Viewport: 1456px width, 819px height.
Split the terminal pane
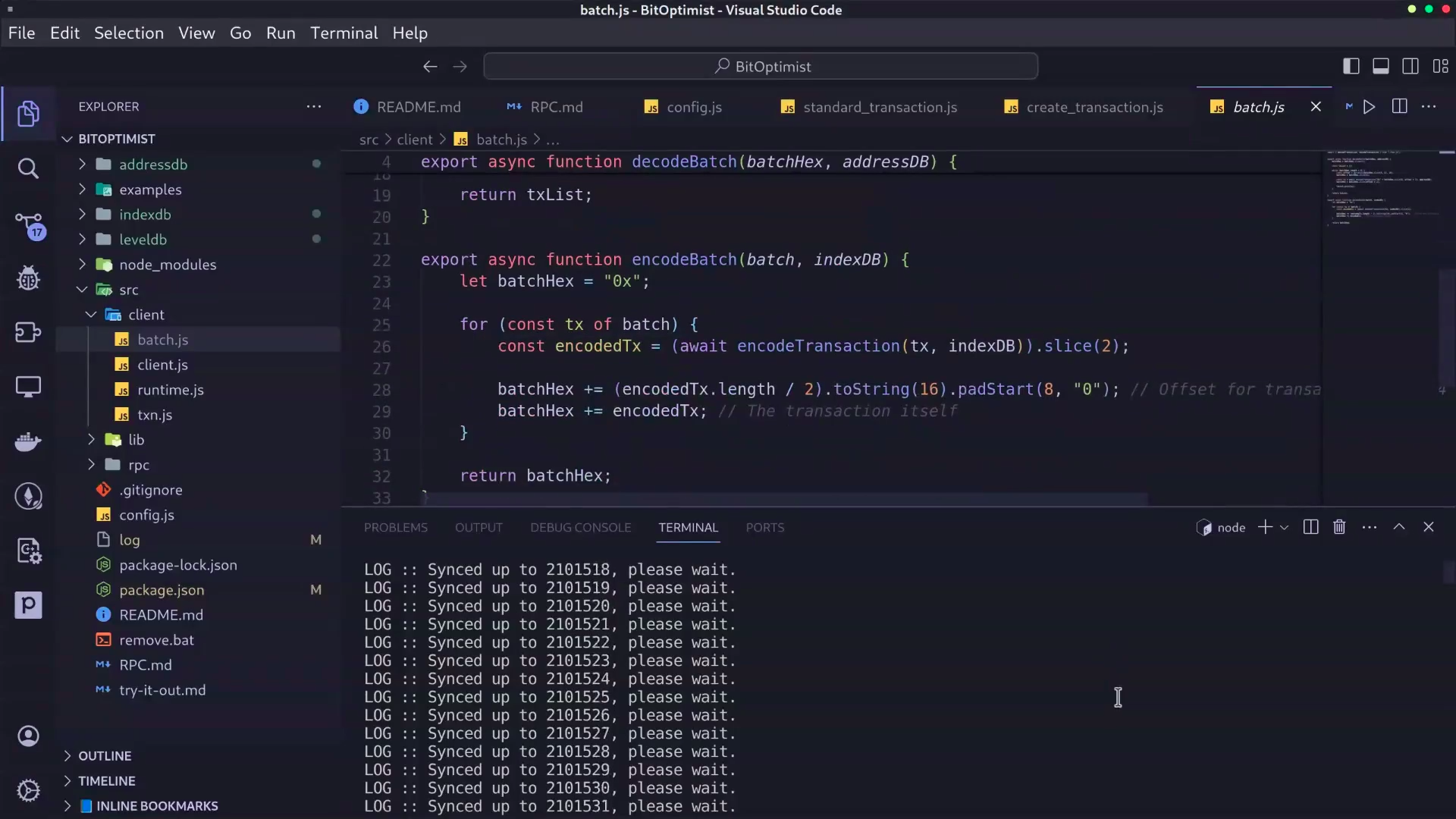[1310, 527]
